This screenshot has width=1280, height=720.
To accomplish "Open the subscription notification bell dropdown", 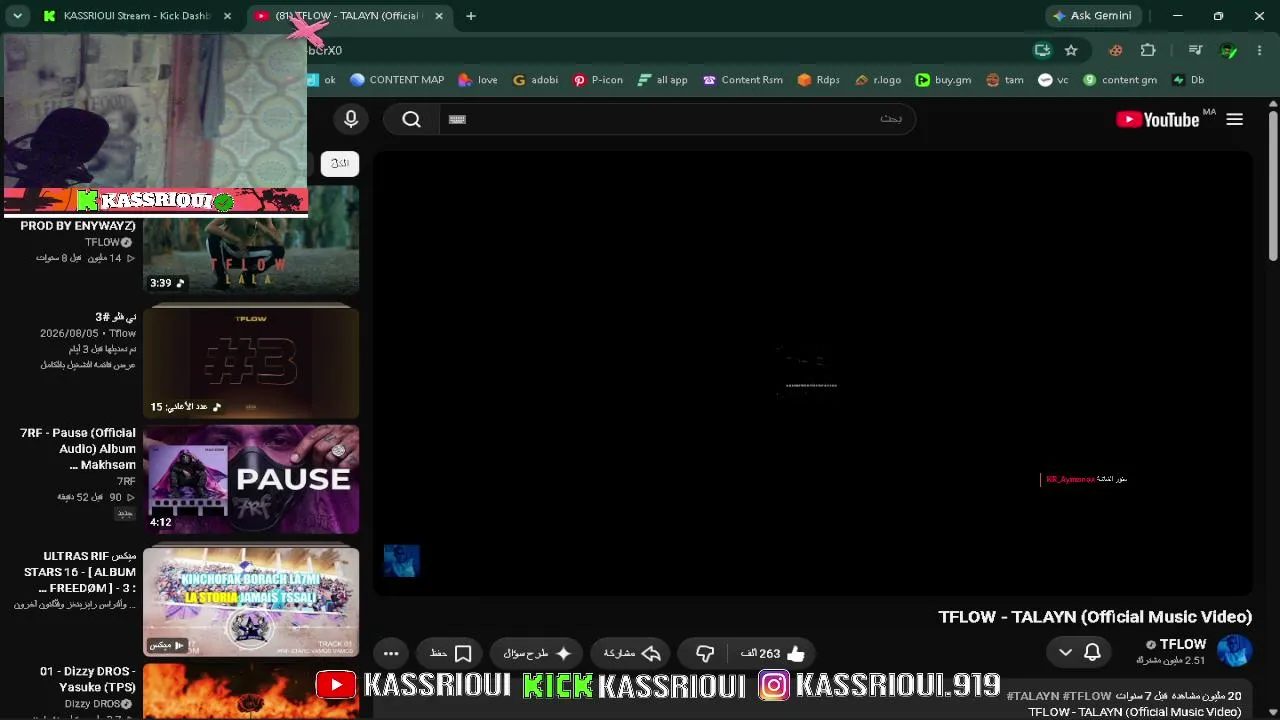I will click(x=1079, y=652).
